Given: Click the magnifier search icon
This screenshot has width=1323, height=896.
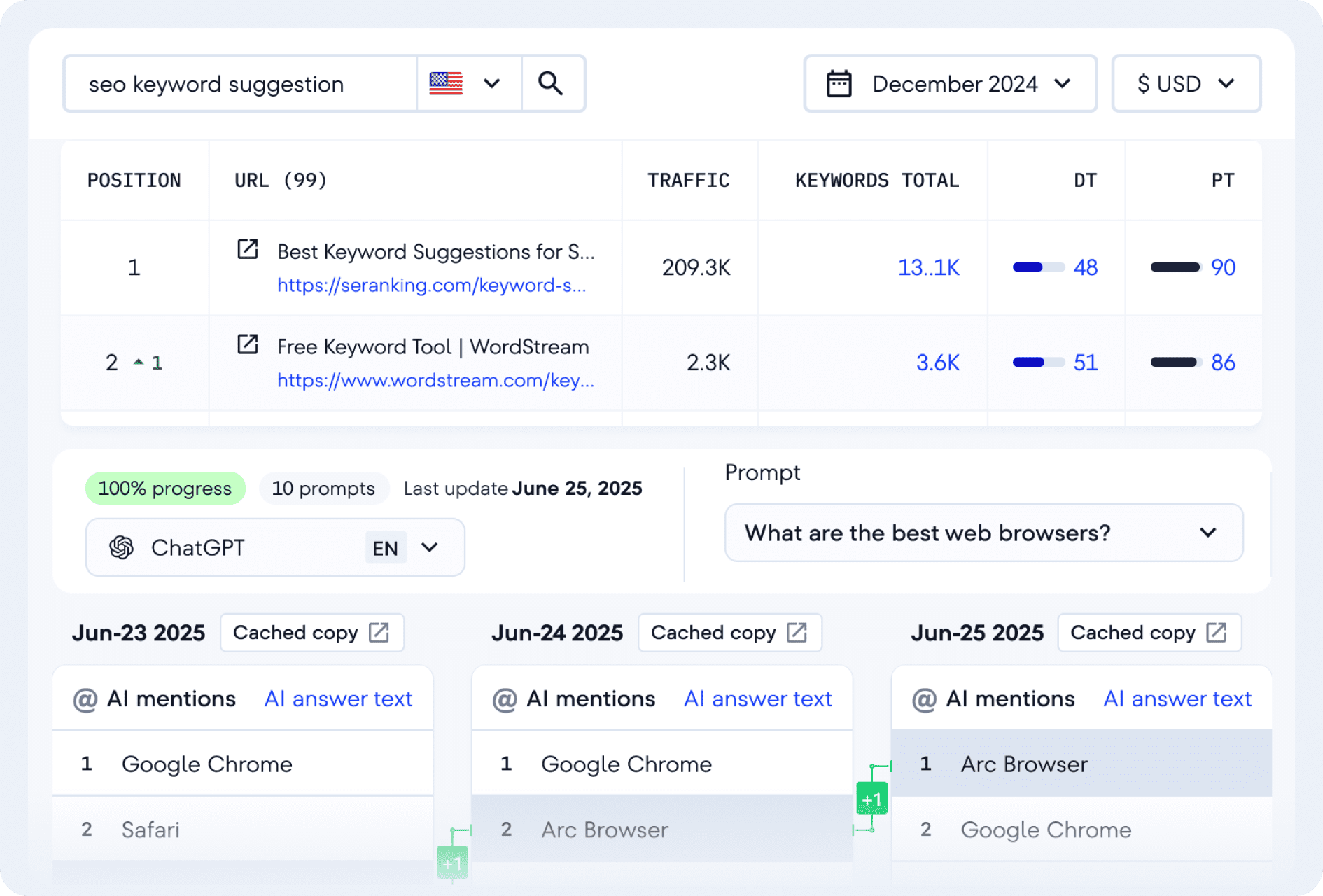Looking at the screenshot, I should [x=551, y=83].
